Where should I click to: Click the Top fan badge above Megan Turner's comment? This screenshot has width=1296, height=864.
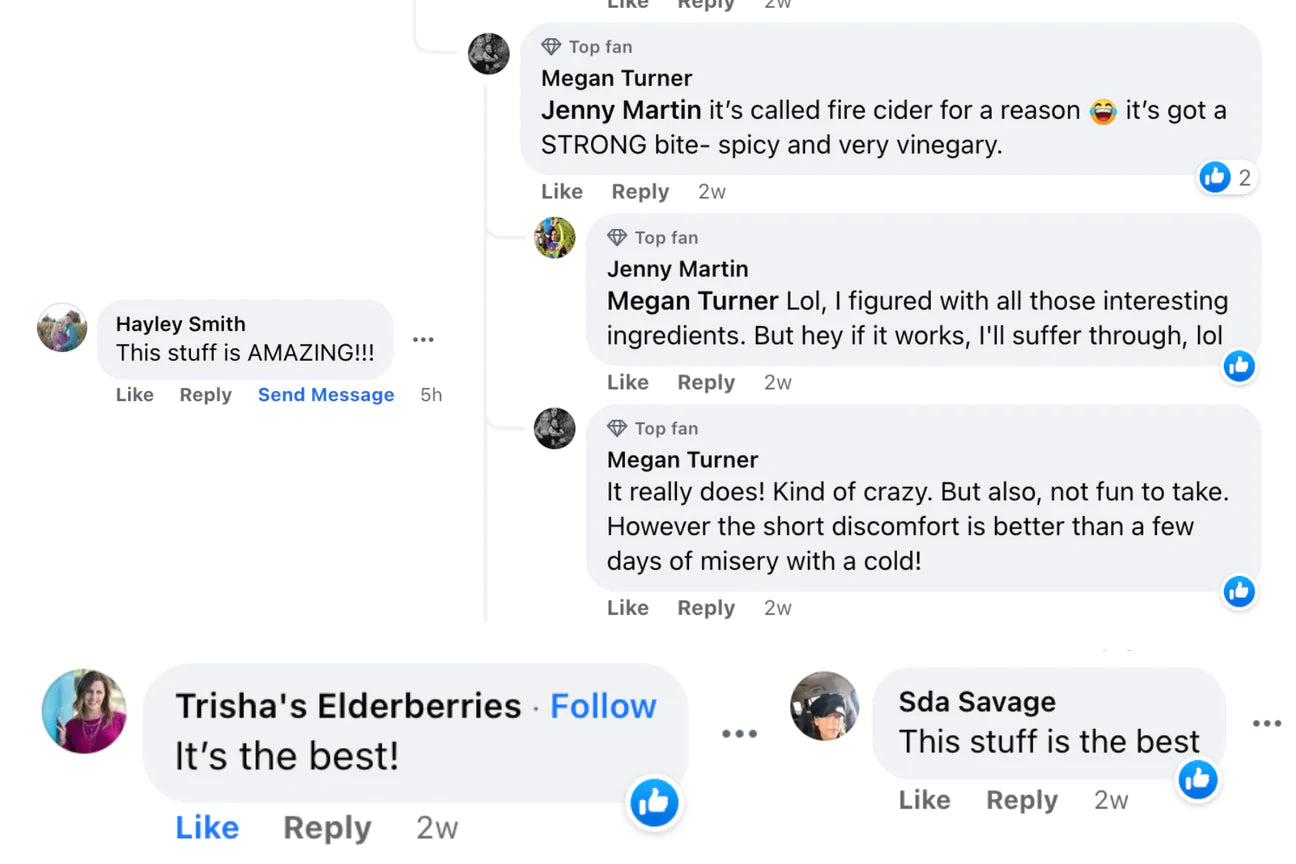point(585,46)
